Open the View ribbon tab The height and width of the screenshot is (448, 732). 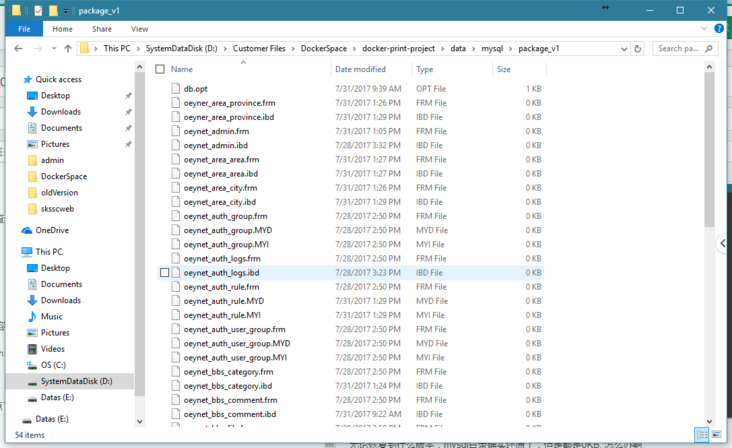(x=139, y=29)
